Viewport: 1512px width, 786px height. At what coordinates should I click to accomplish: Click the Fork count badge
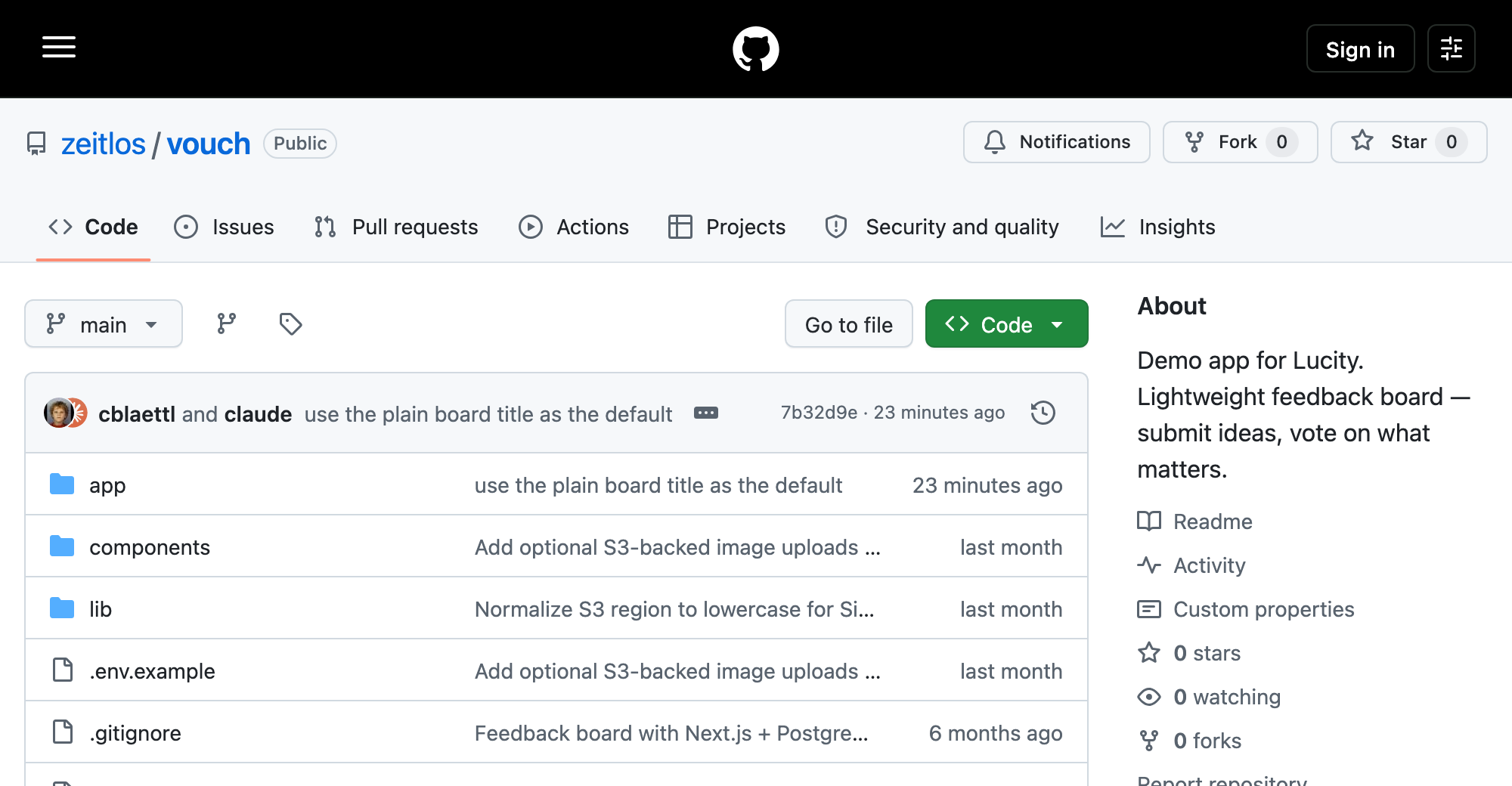coord(1281,142)
